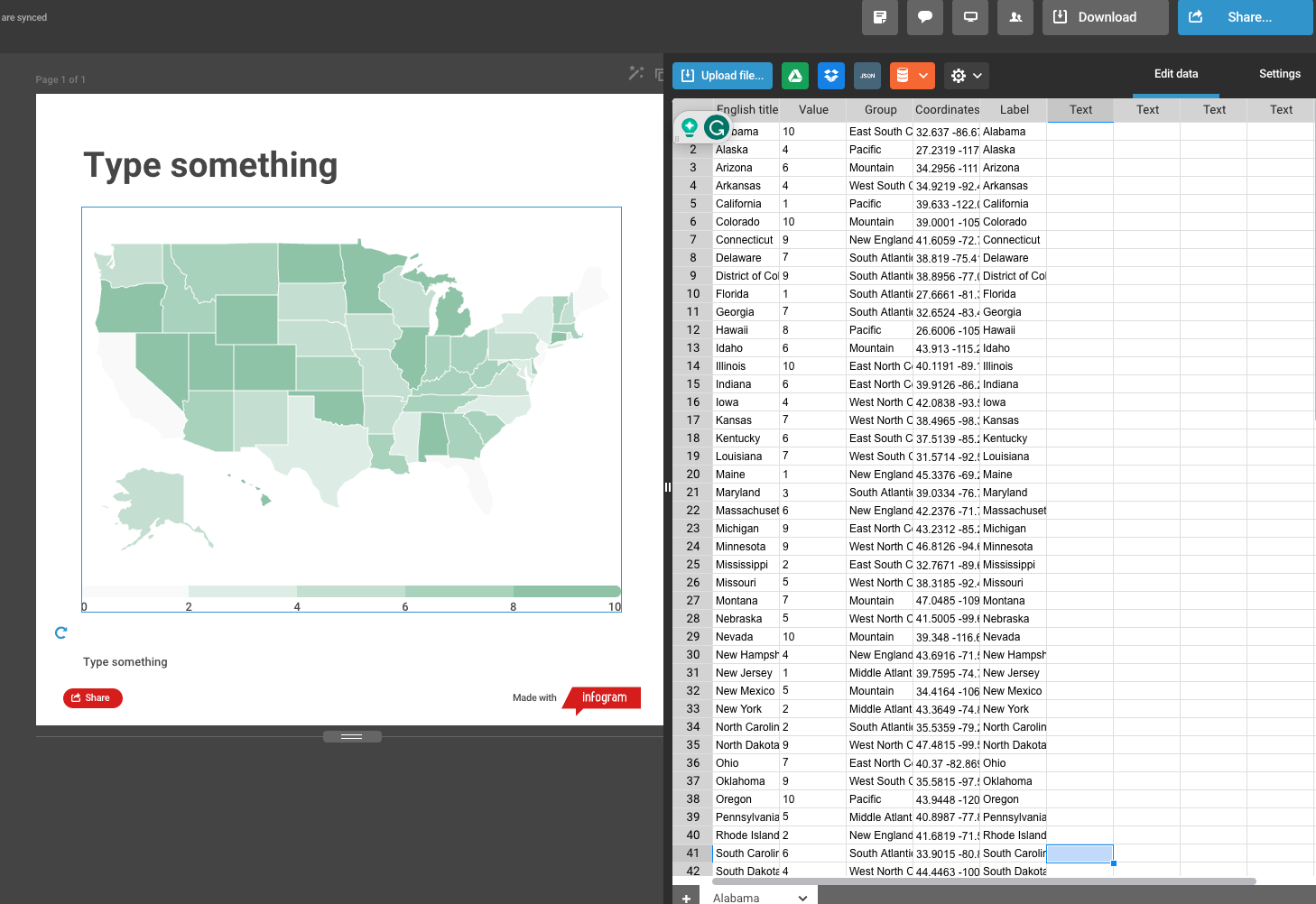Expand the database import chevron
This screenshot has width=1316, height=904.
pos(923,76)
